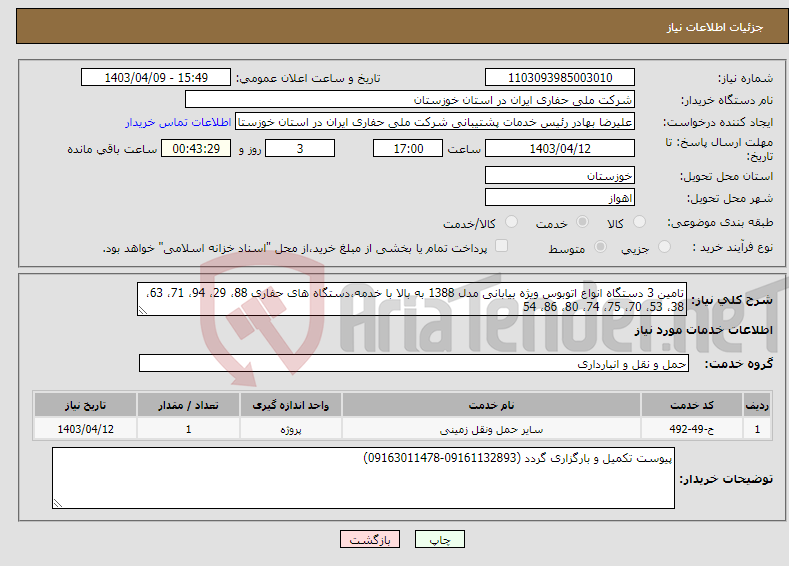
Task: Click the remaining time 00:43:29 field
Action: [x=196, y=148]
